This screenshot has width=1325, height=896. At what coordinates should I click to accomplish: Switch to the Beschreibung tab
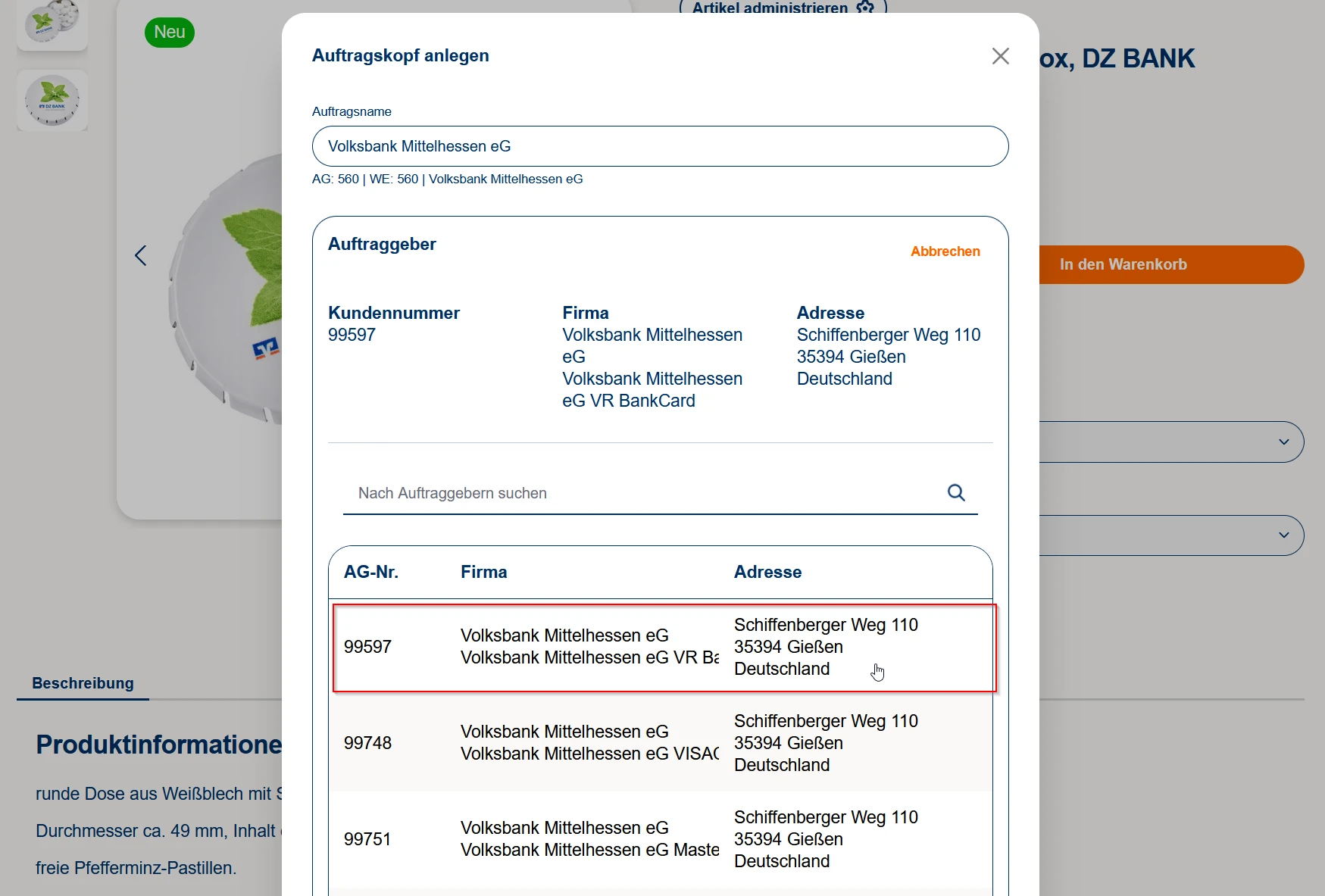point(83,683)
